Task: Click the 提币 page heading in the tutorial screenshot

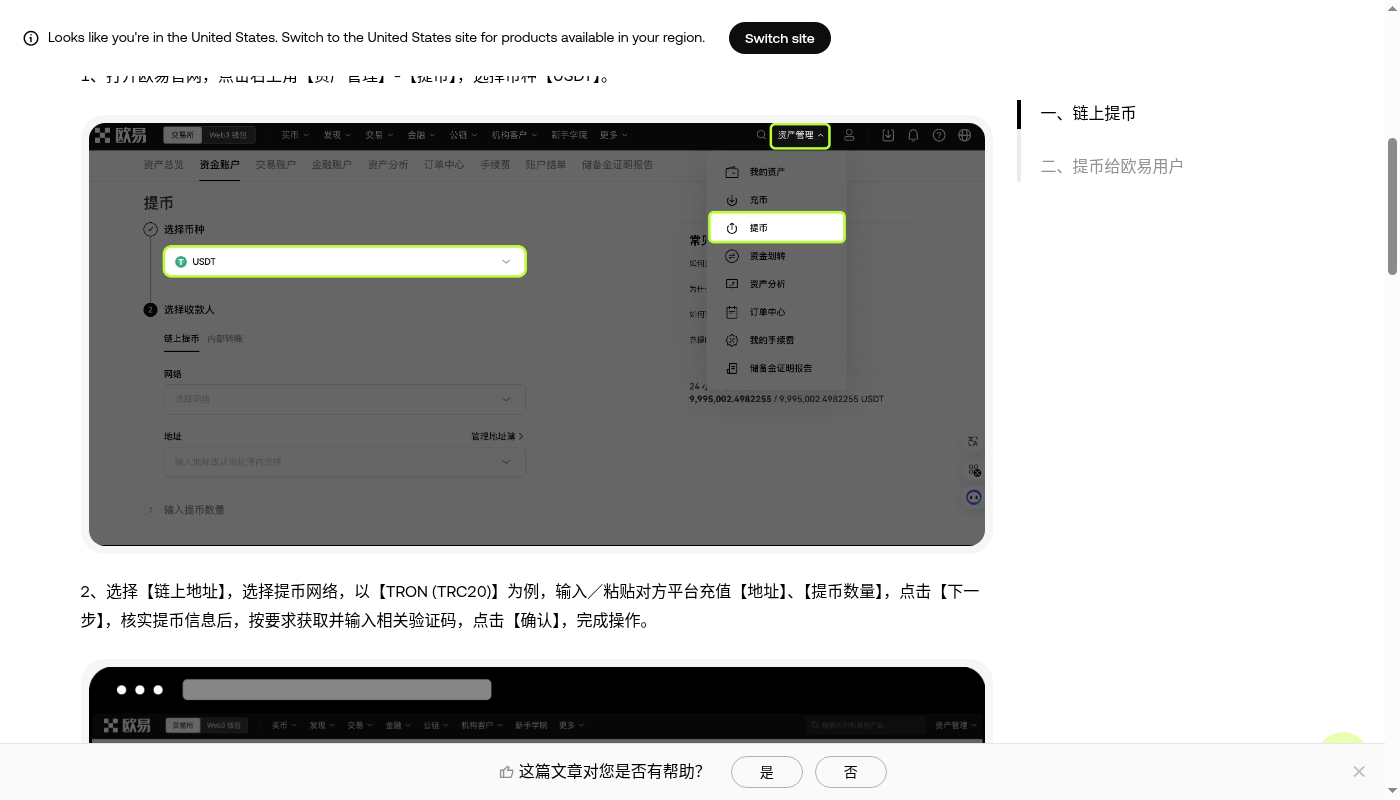Action: 158,203
